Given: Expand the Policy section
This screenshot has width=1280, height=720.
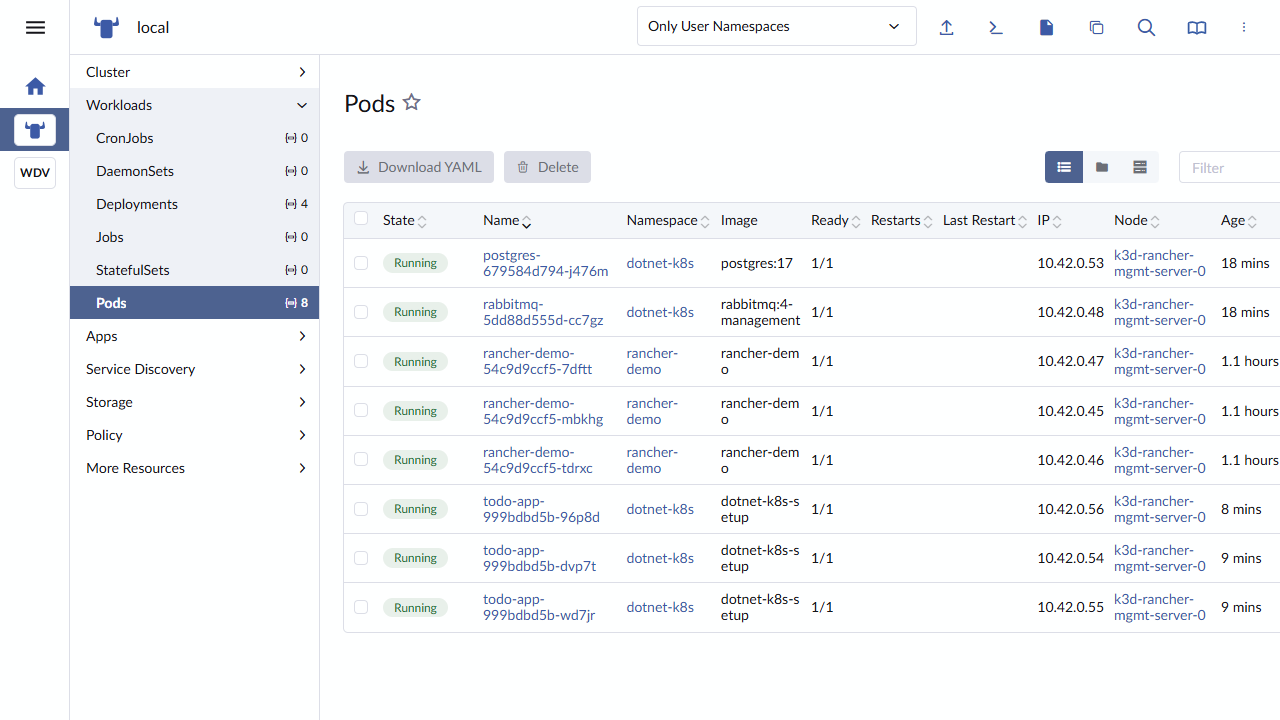Looking at the screenshot, I should pyautogui.click(x=194, y=435).
